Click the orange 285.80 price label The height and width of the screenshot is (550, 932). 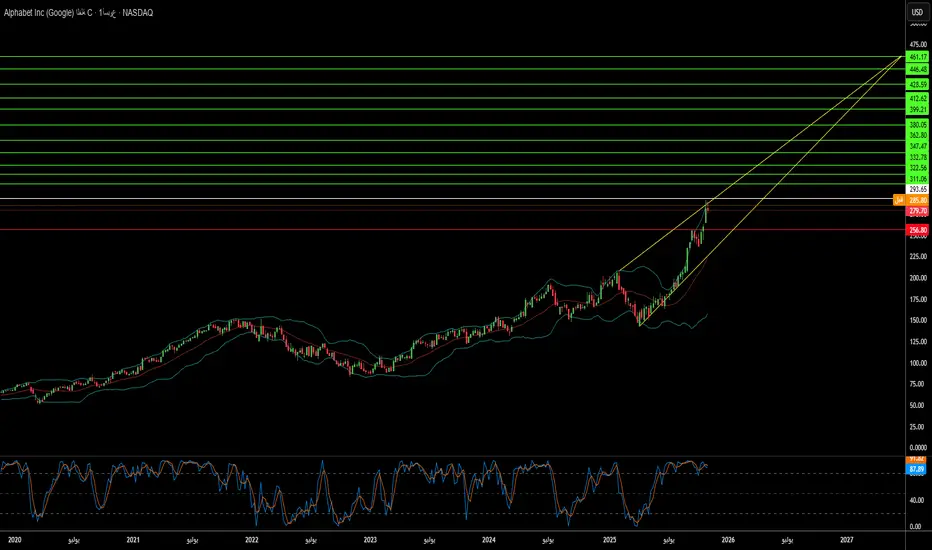coord(917,200)
